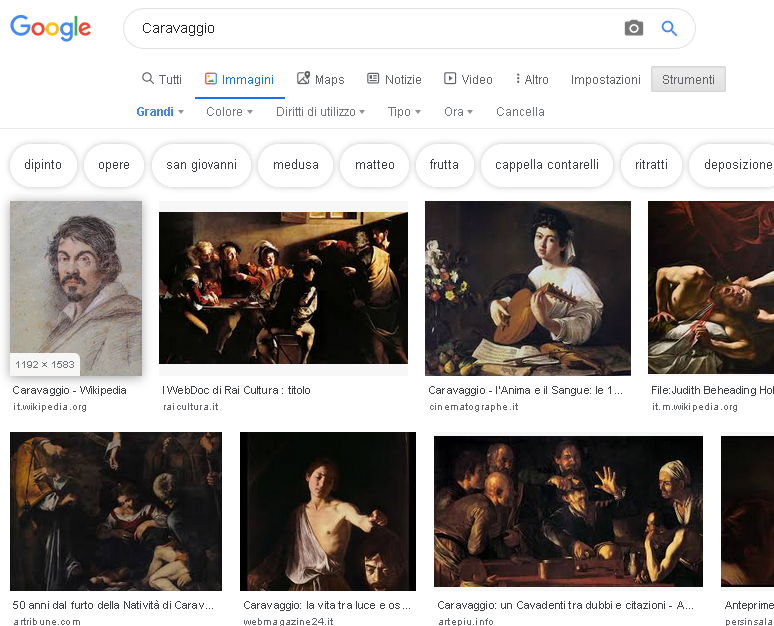Image resolution: width=774 pixels, height=626 pixels.
Task: Select the san giovanni chip
Action: (201, 165)
